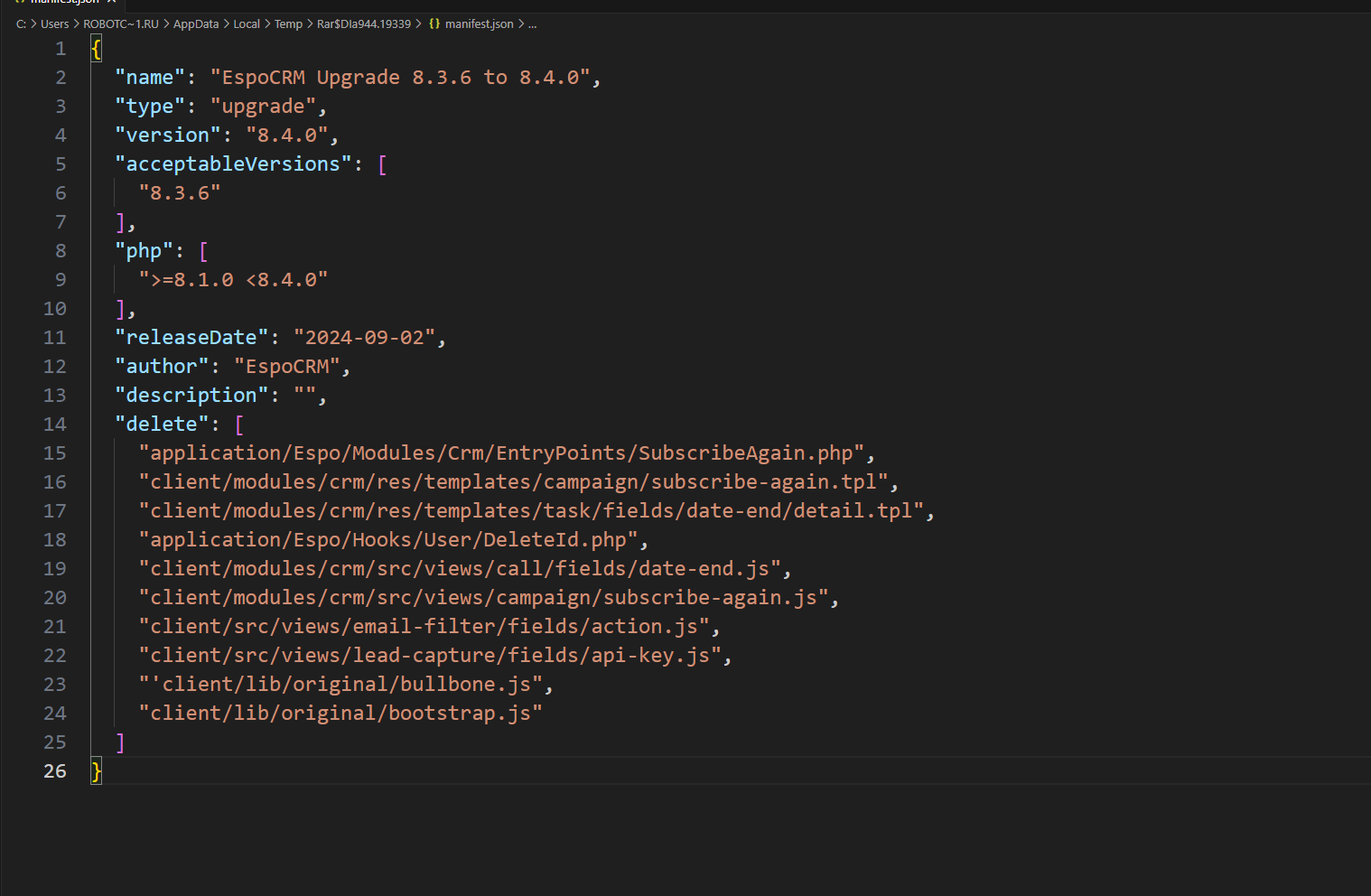This screenshot has height=896, width=1371.
Task: Click the manifest.json breadcrumb file name
Action: 479,24
